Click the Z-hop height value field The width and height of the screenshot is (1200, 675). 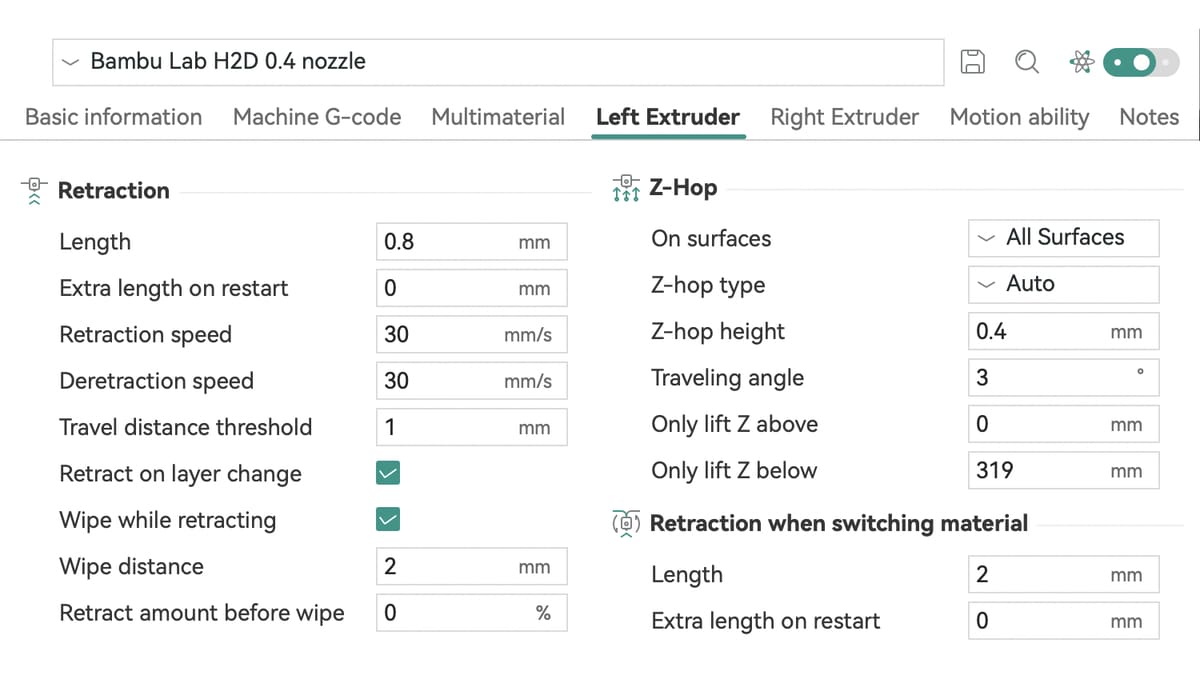pyautogui.click(x=1064, y=332)
